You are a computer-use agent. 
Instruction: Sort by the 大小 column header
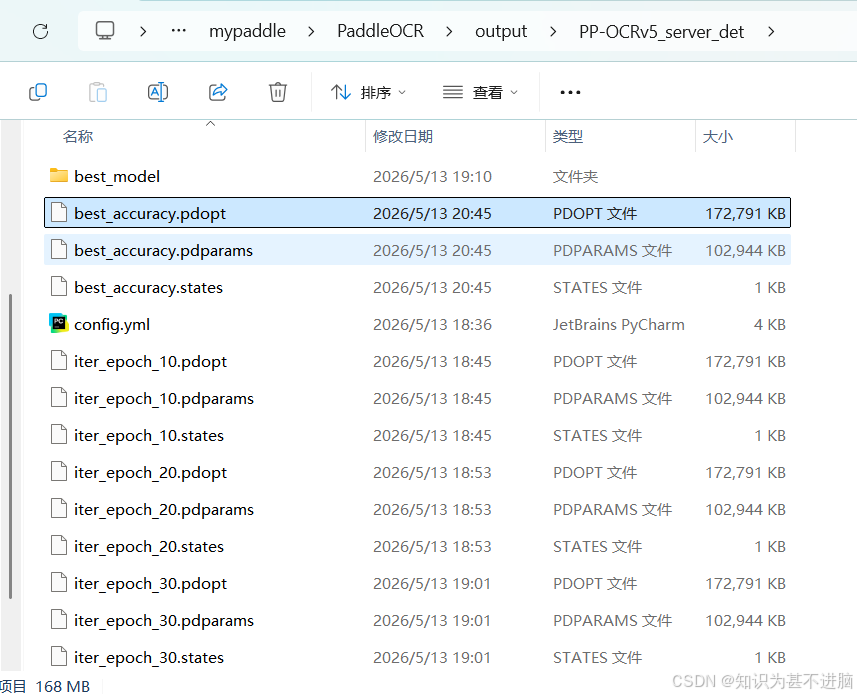coord(718,136)
